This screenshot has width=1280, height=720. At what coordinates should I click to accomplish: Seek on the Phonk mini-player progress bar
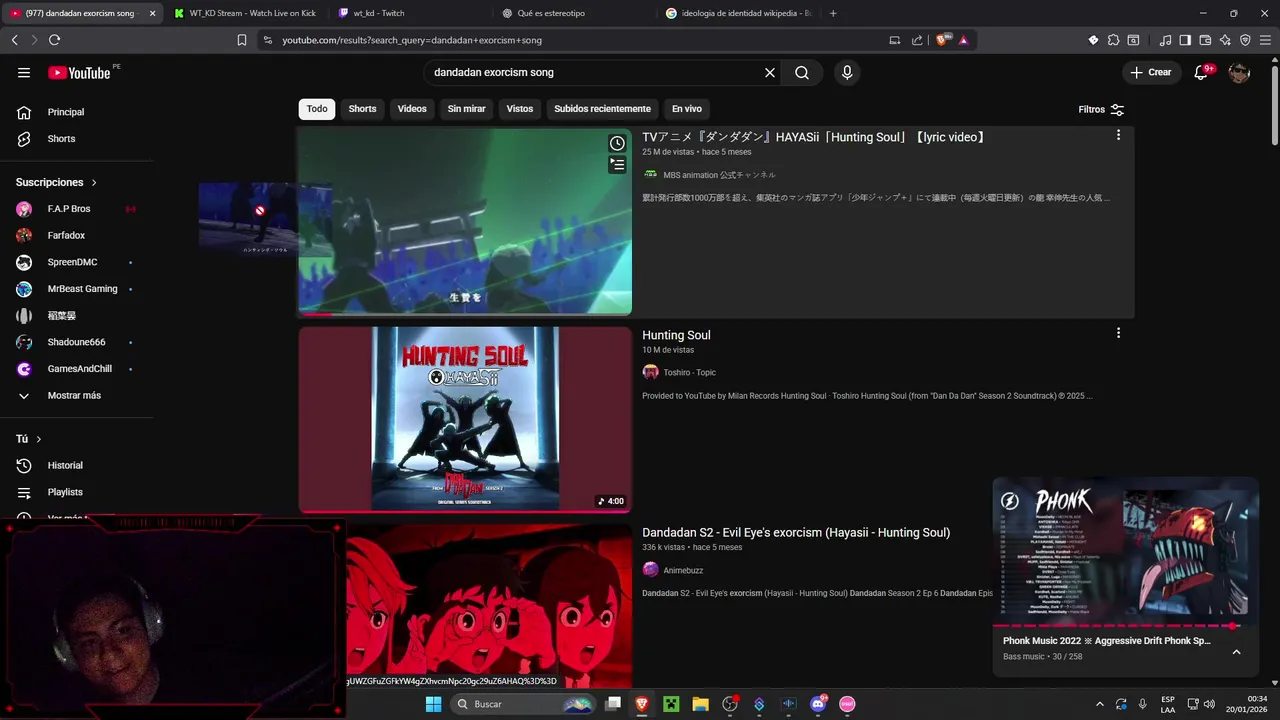pos(1125,626)
